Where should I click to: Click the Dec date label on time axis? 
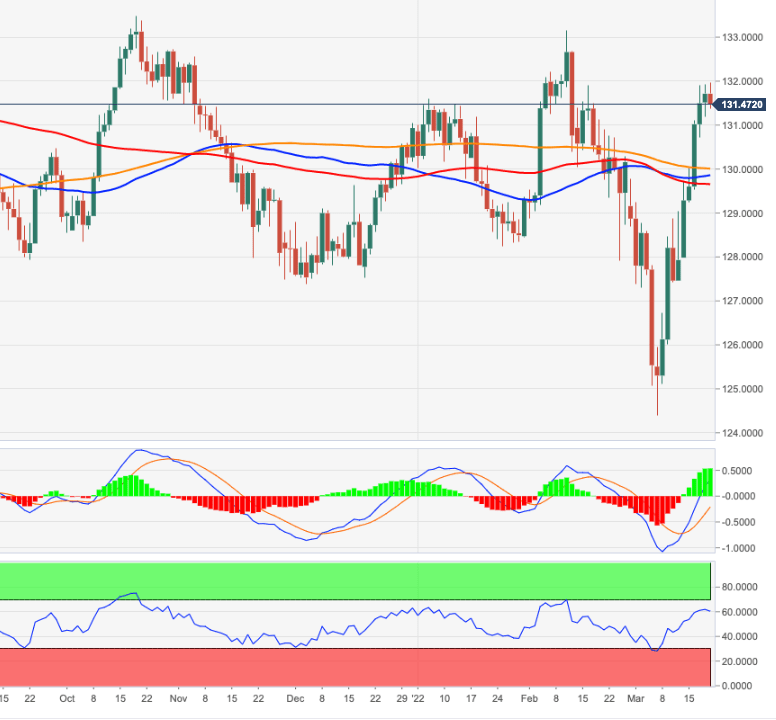(295, 699)
